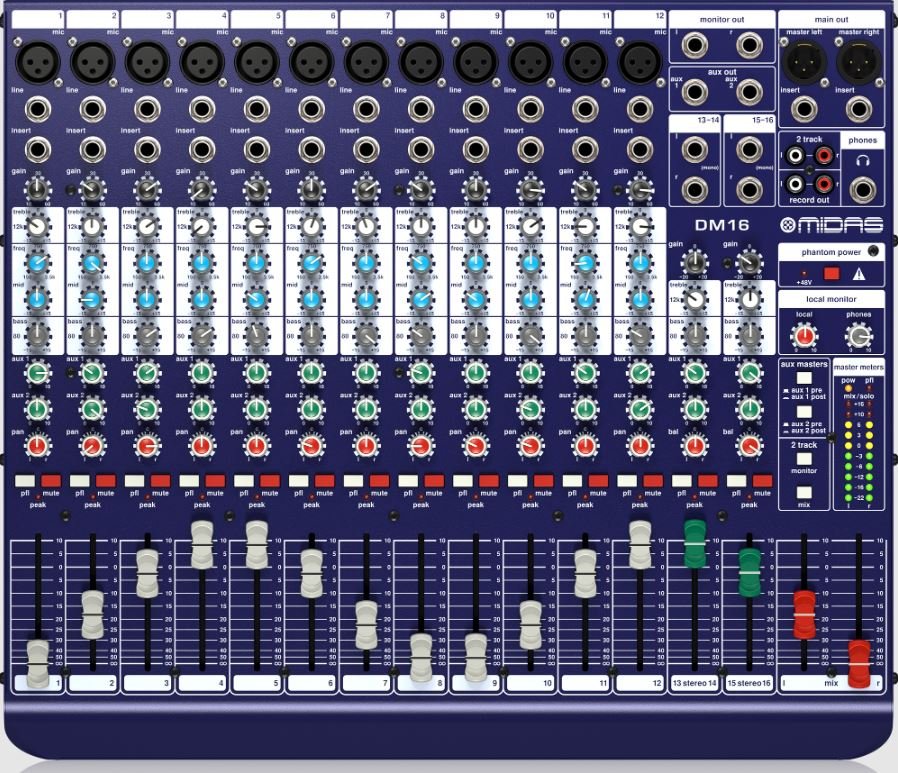Click green stereo 15-16 fader

[749, 573]
